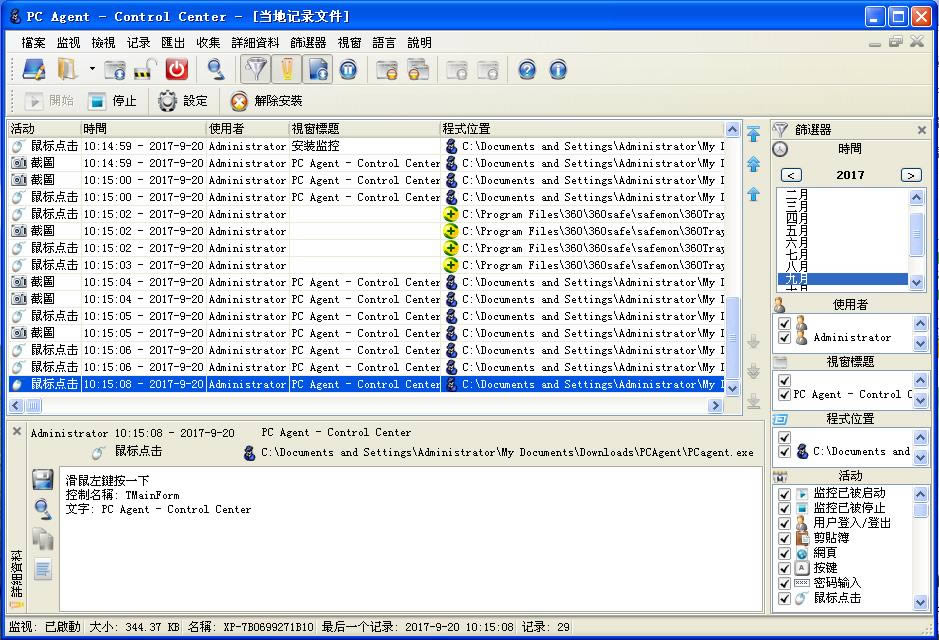Open the dropdown arrow beside the folder toolbar icon
The height and width of the screenshot is (640, 939).
92,69
